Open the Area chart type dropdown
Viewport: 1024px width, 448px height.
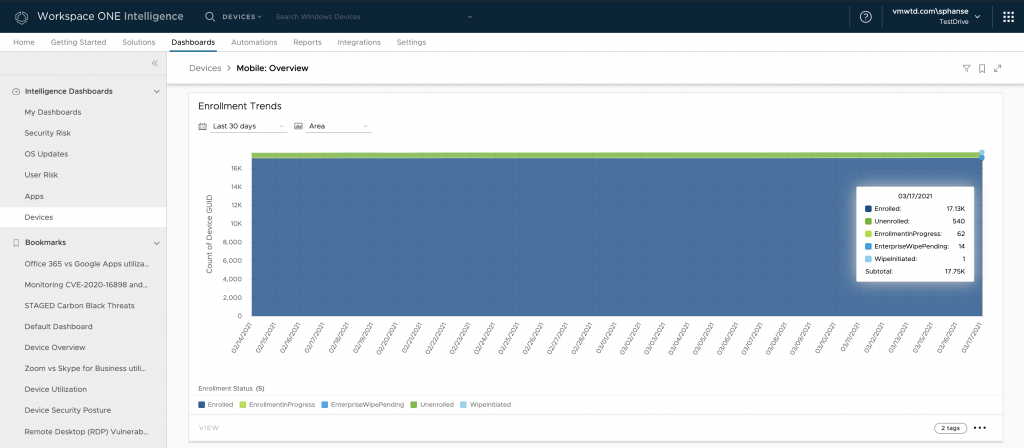[332, 127]
